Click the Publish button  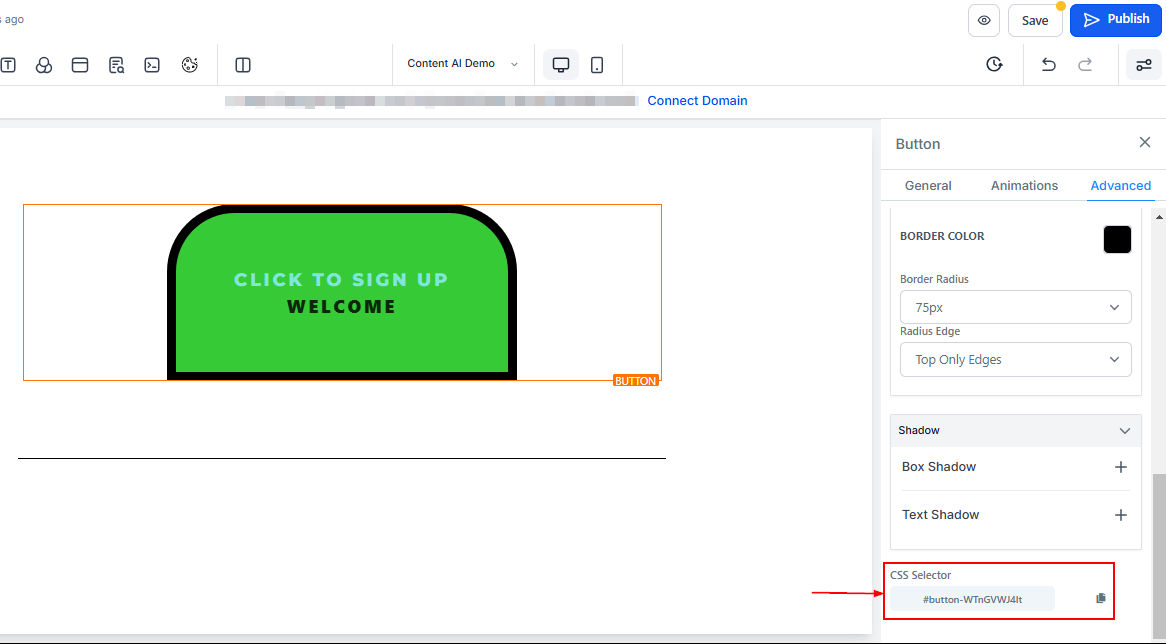click(1115, 20)
